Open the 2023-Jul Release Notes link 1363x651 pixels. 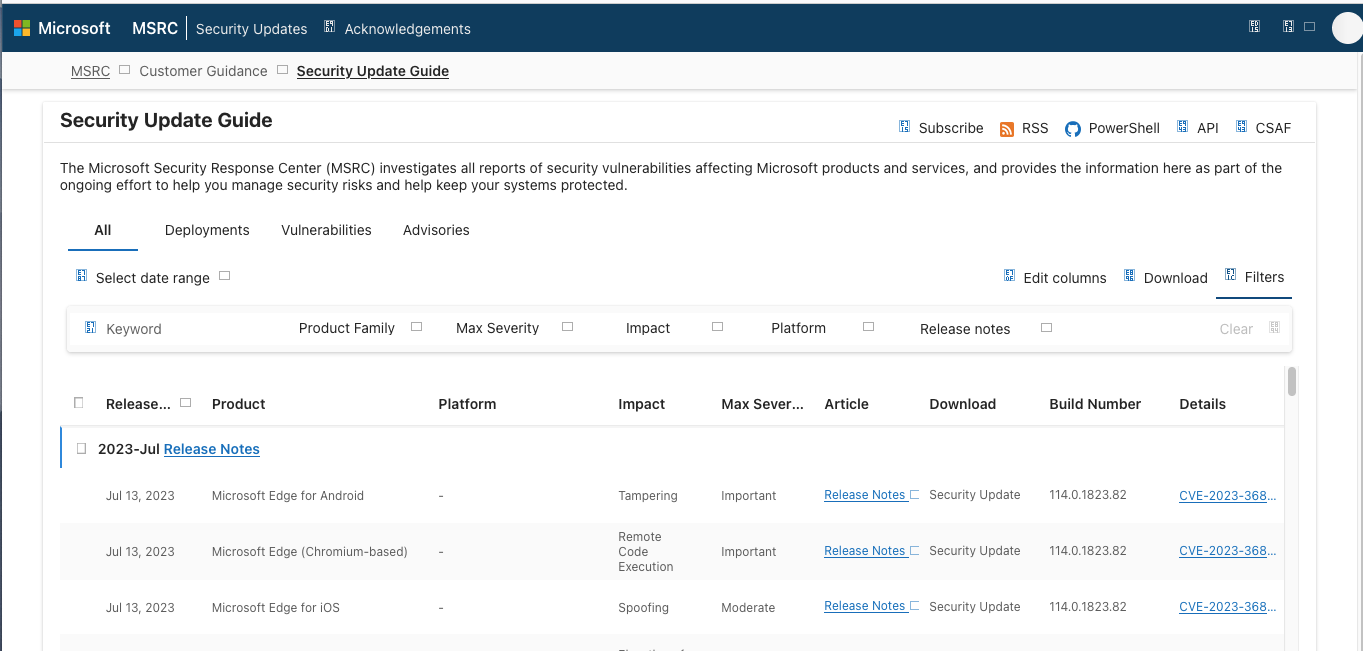pos(211,449)
